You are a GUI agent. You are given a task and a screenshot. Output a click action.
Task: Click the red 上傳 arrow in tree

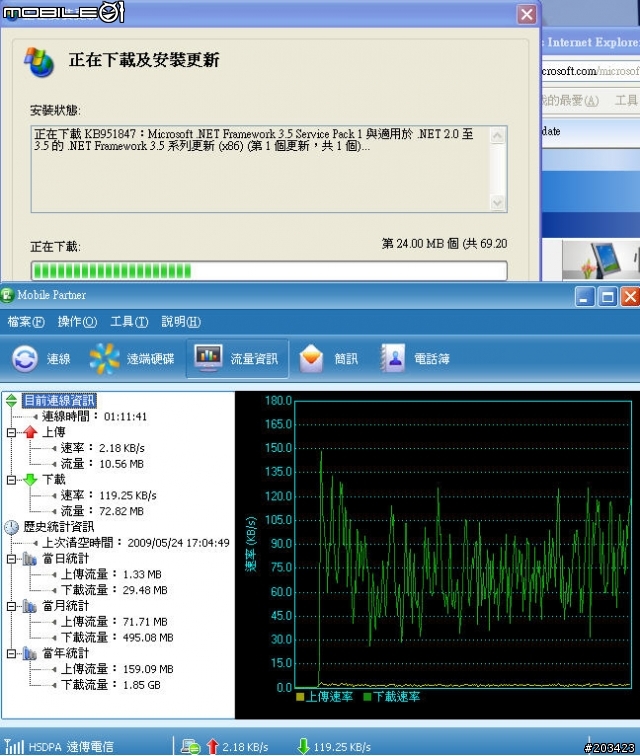click(30, 432)
